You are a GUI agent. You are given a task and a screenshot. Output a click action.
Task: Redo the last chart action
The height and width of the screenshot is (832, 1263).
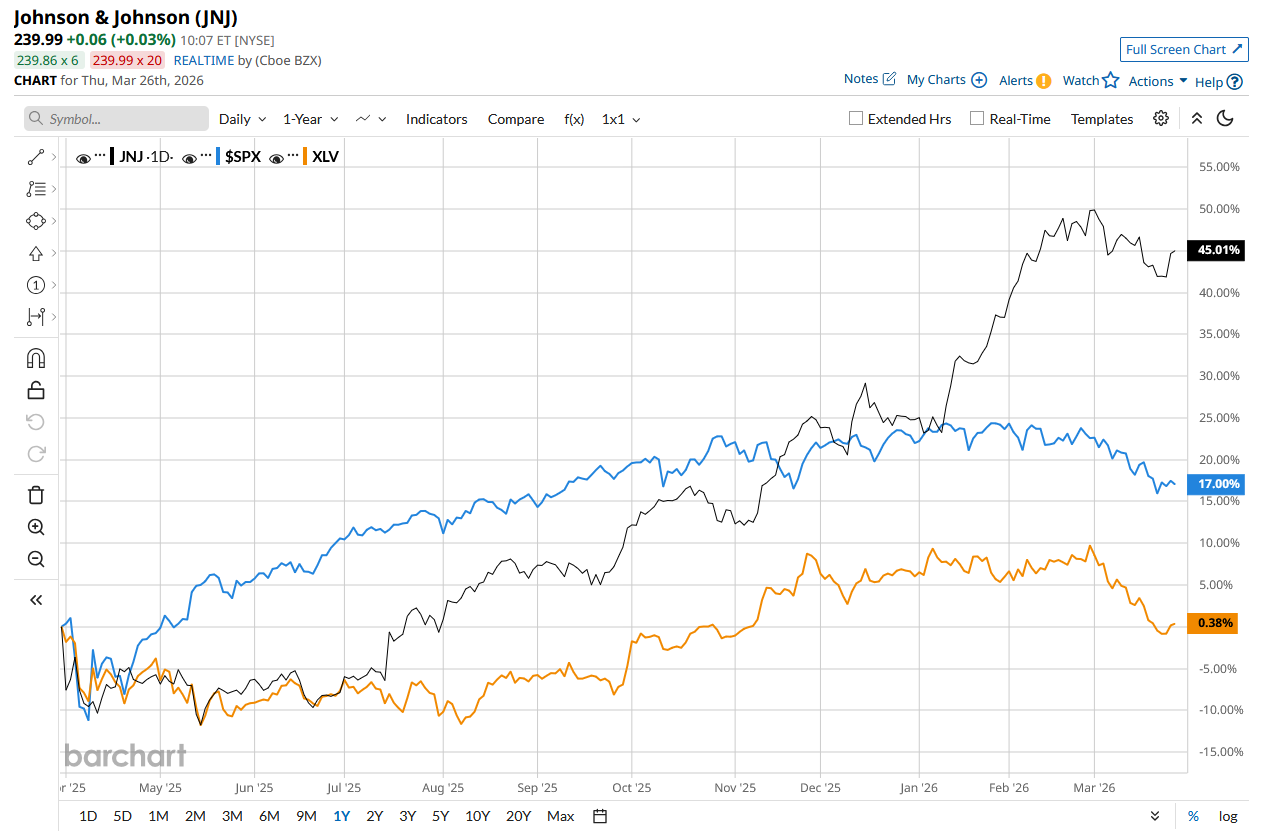point(36,454)
